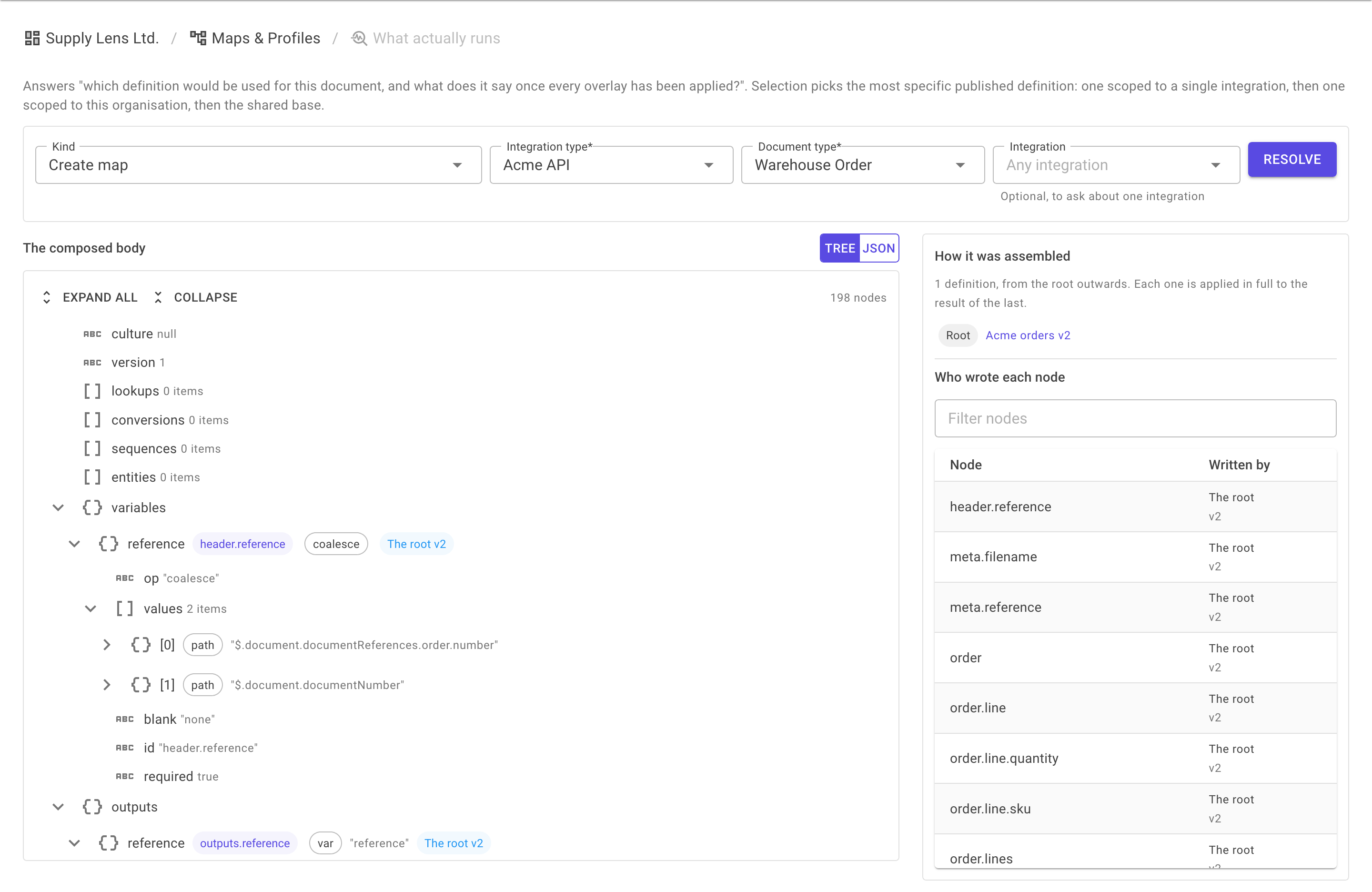
Task: Click the ABC type icon beside required
Action: point(124,776)
